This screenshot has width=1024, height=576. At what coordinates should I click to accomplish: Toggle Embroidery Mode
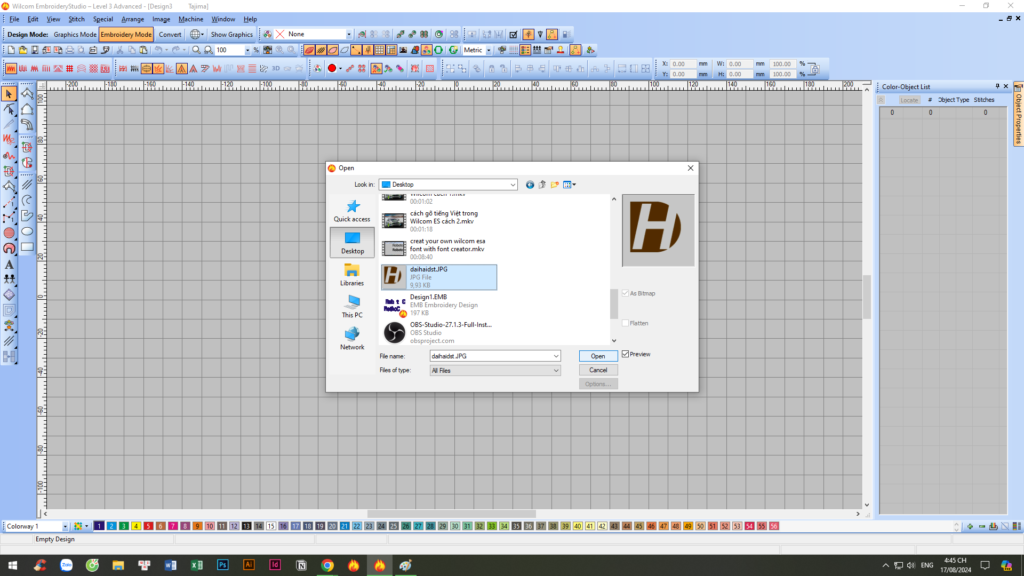click(x=126, y=34)
